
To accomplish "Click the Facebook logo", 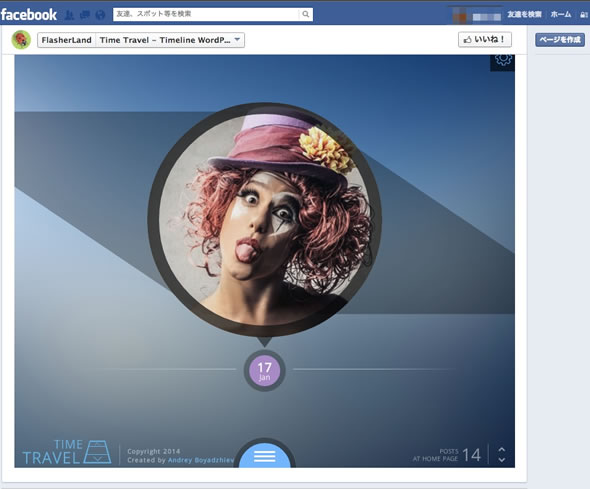I will 29,15.
